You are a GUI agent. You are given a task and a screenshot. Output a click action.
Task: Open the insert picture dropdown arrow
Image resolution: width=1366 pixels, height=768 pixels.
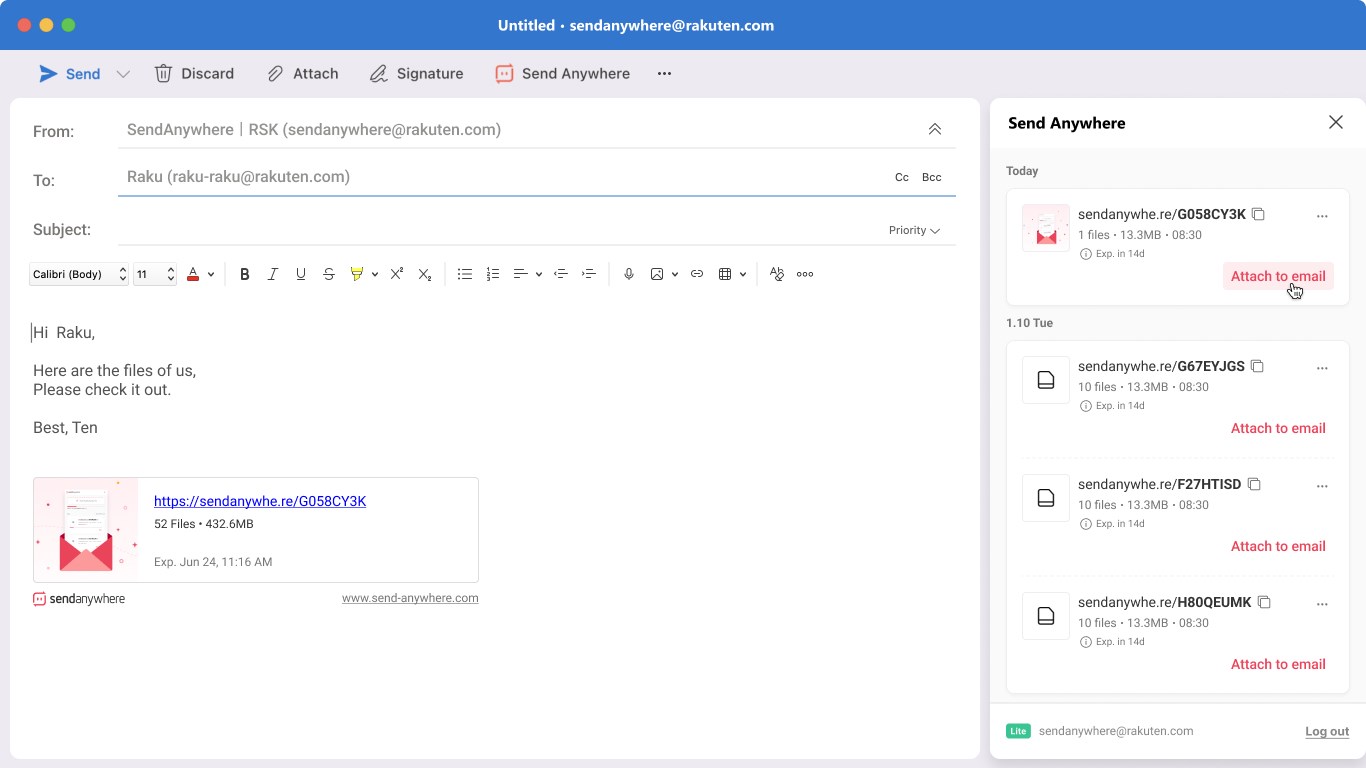pyautogui.click(x=675, y=274)
